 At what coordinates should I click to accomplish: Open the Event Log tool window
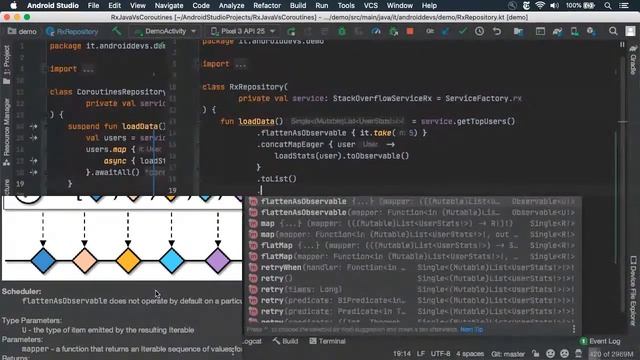tap(600, 341)
